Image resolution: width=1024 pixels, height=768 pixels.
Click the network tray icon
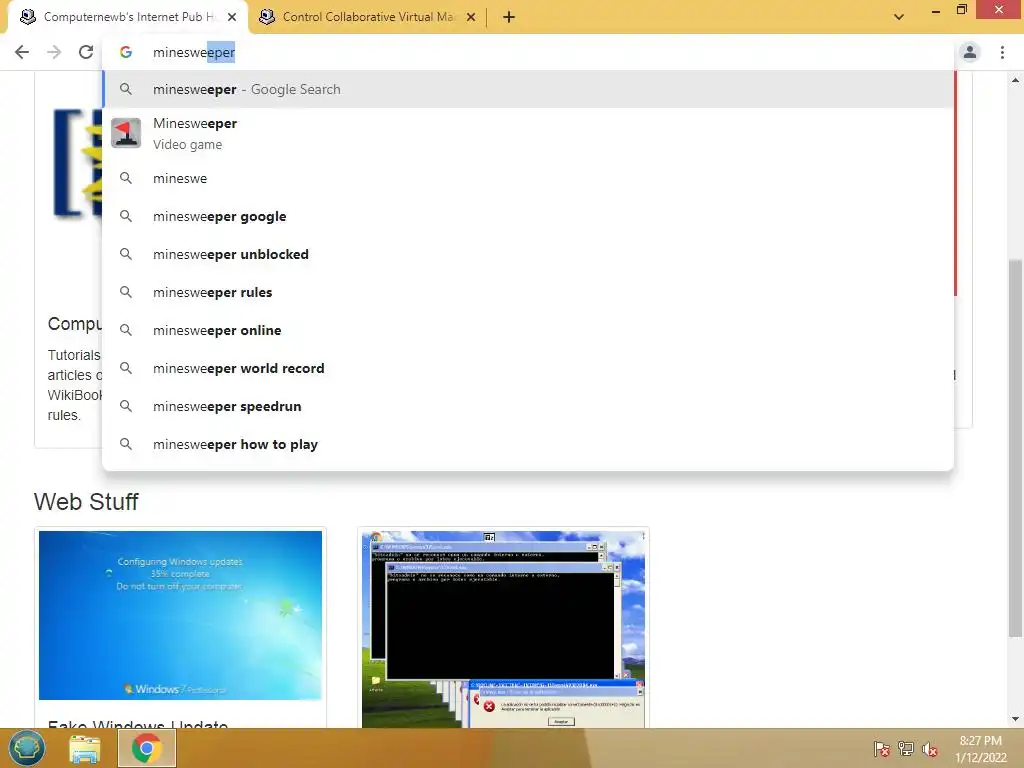906,748
